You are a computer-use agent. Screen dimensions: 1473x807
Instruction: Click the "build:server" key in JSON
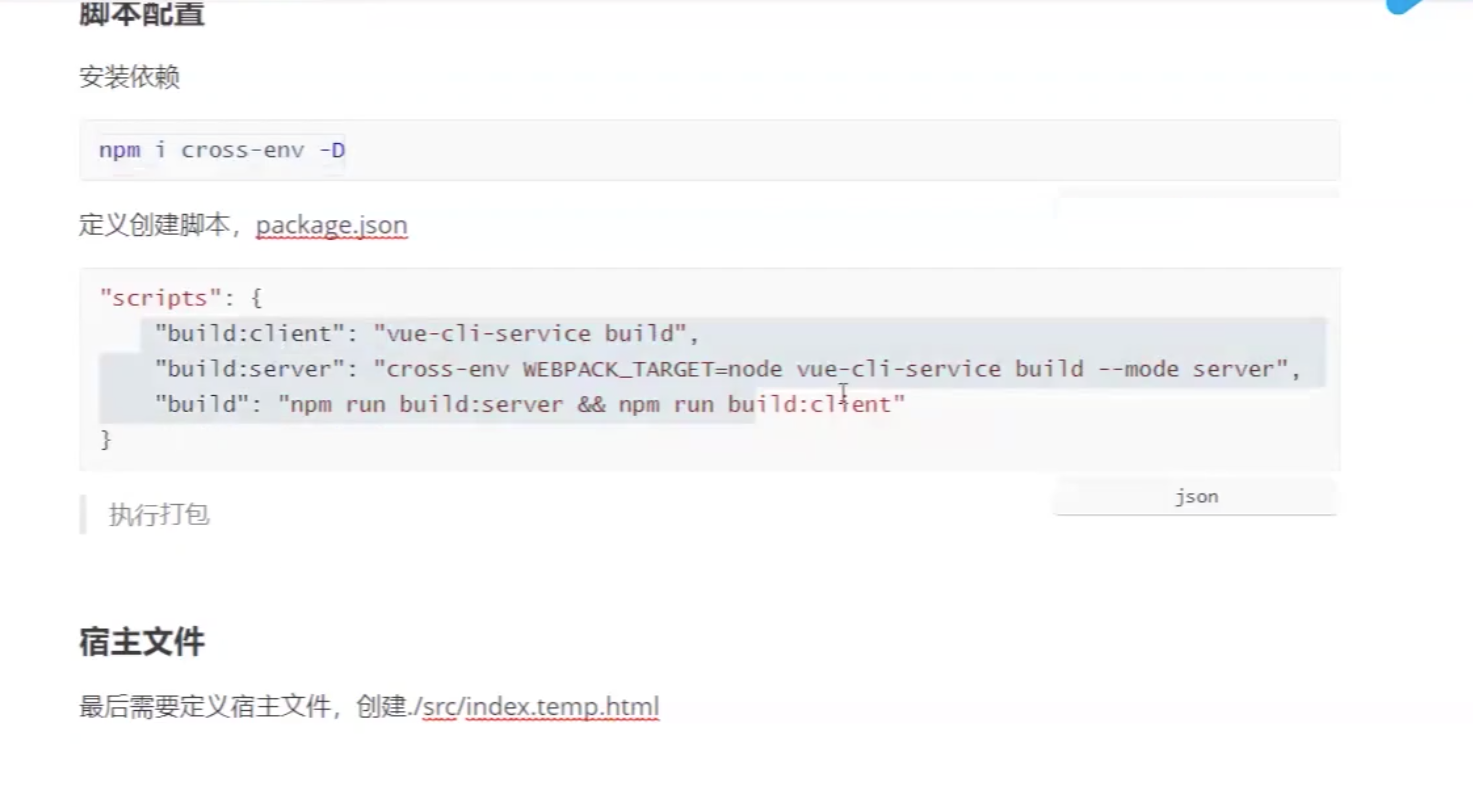coord(242,369)
